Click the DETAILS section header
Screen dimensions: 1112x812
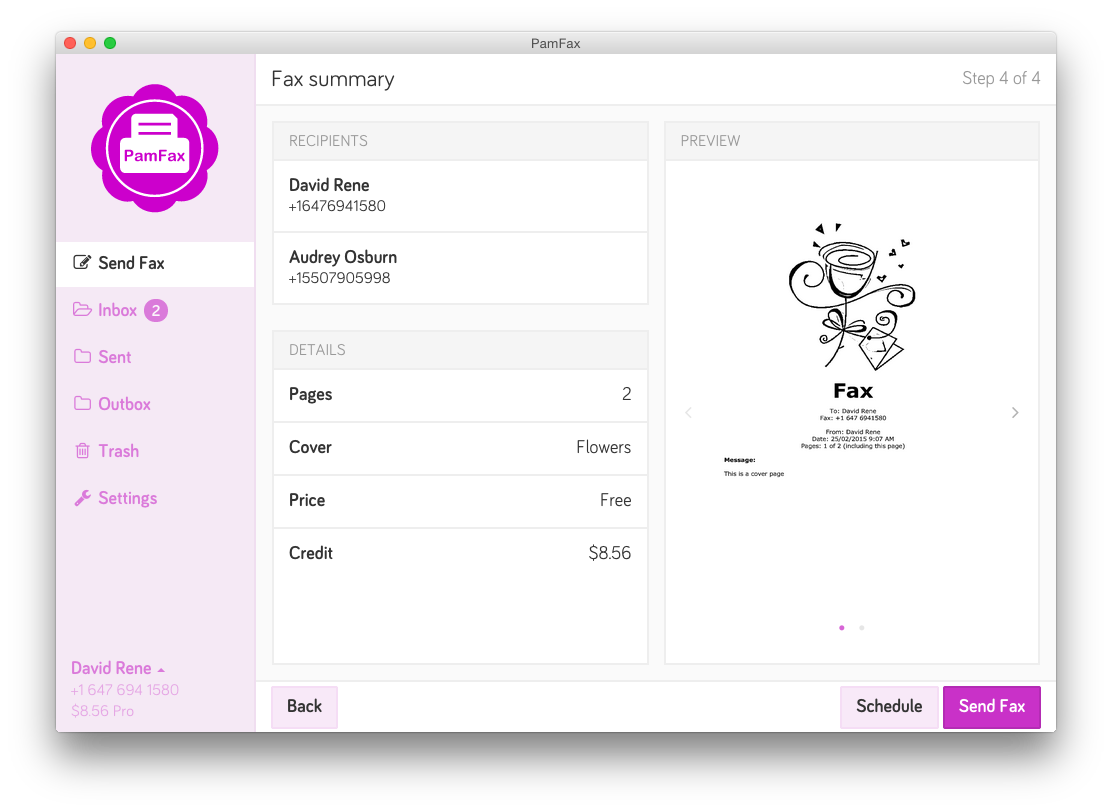(460, 350)
